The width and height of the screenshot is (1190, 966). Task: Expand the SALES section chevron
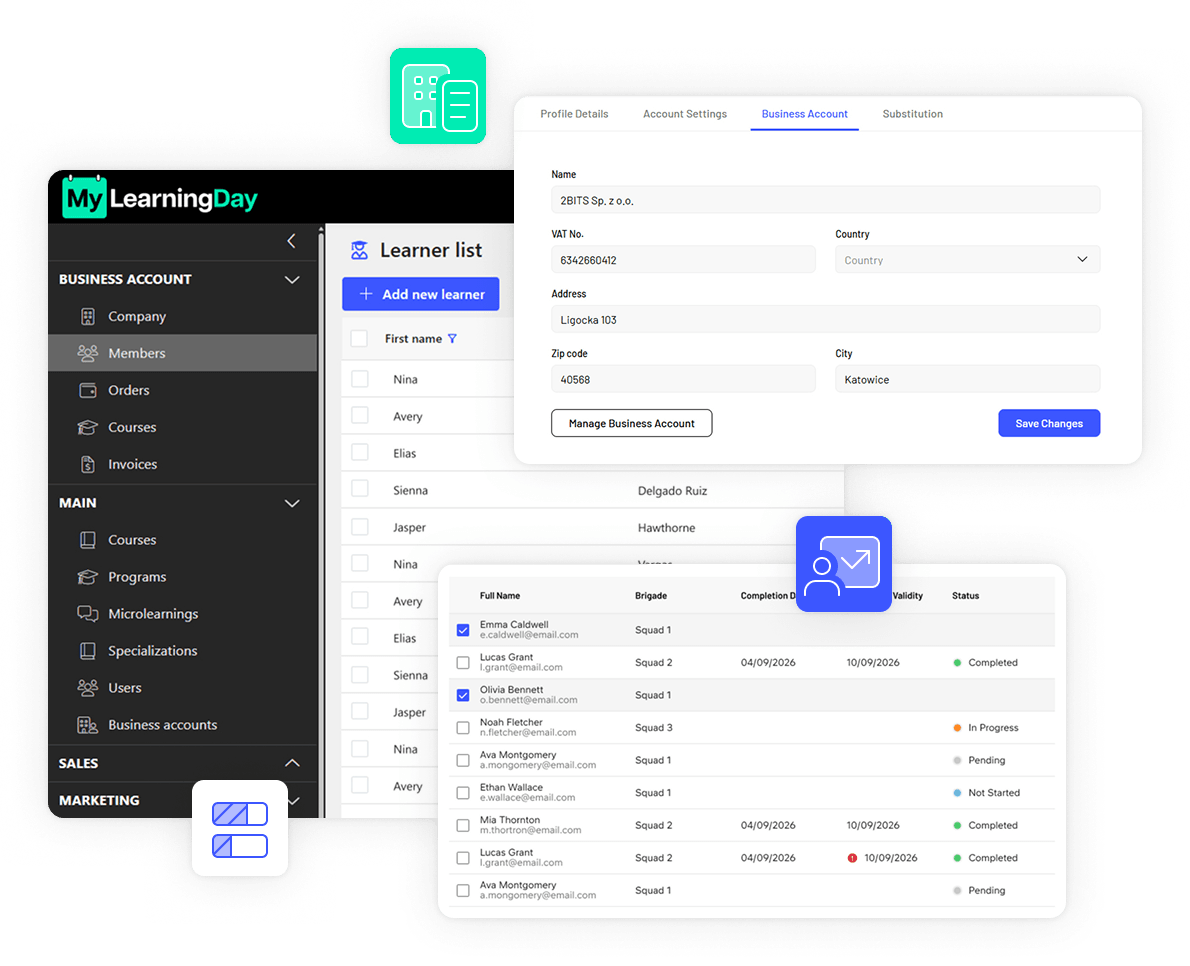tap(291, 763)
